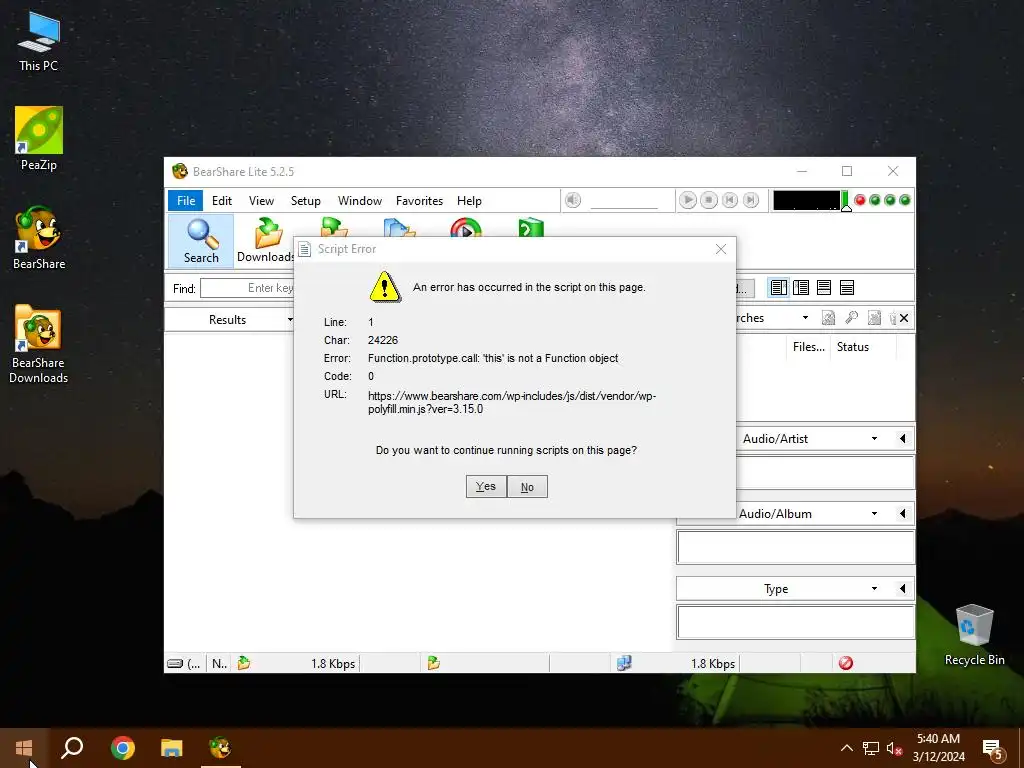Click the previous track button
1024x768 pixels.
pyautogui.click(x=730, y=200)
